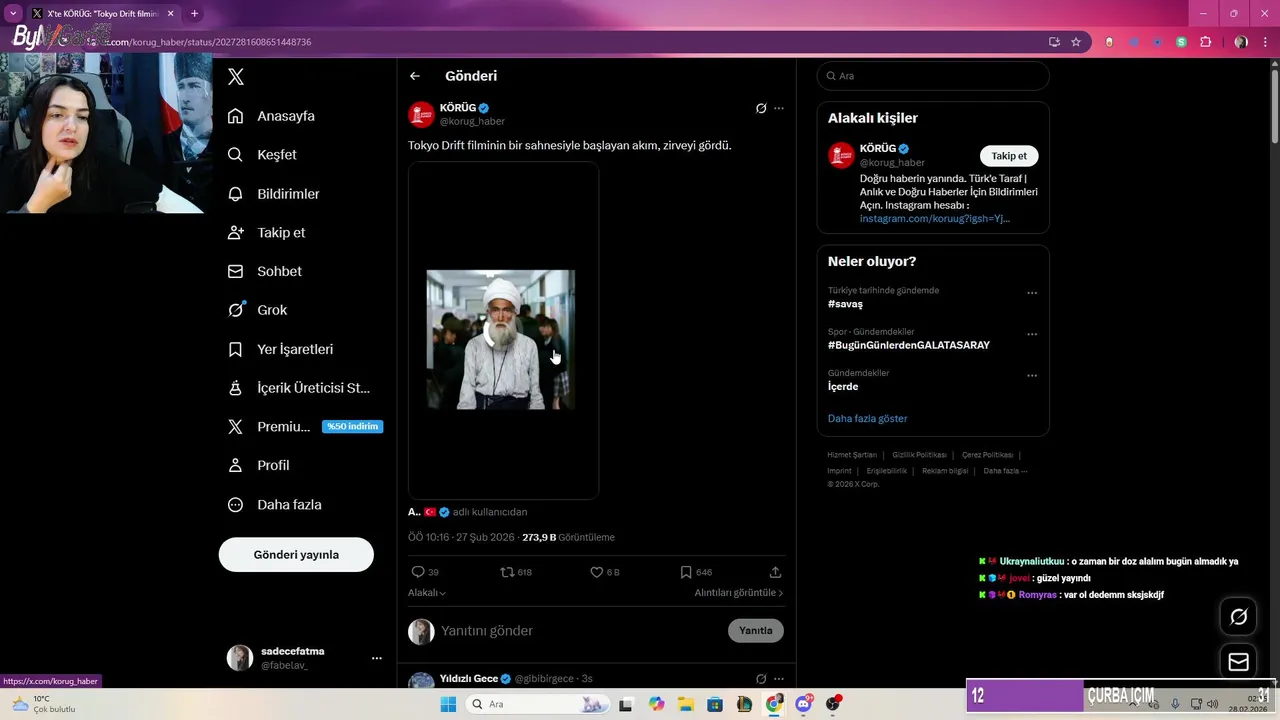Image resolution: width=1280 pixels, height=720 pixels.
Task: Click Grok icon on KÖRÜG post
Action: pyautogui.click(x=761, y=108)
